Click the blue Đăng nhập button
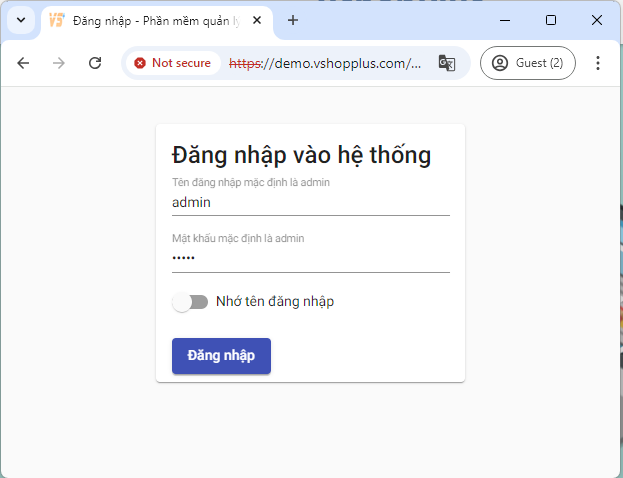 pos(221,356)
